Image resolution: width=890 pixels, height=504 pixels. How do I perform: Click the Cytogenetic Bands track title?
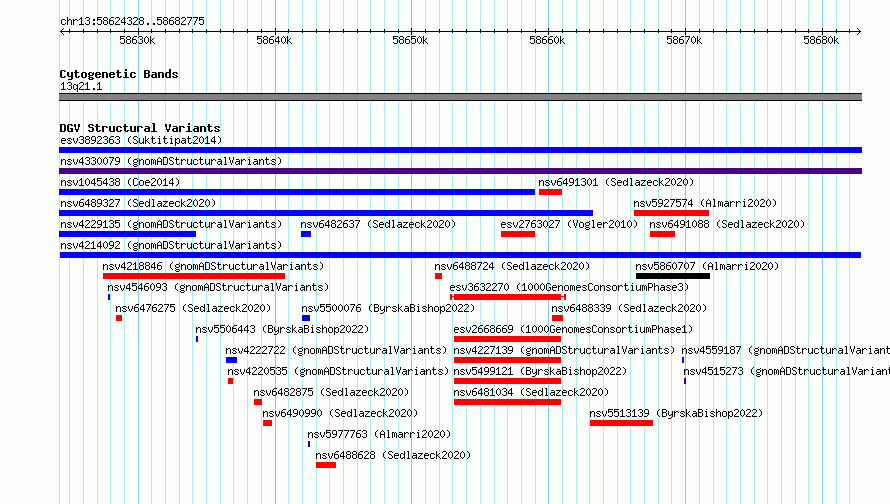tap(119, 74)
